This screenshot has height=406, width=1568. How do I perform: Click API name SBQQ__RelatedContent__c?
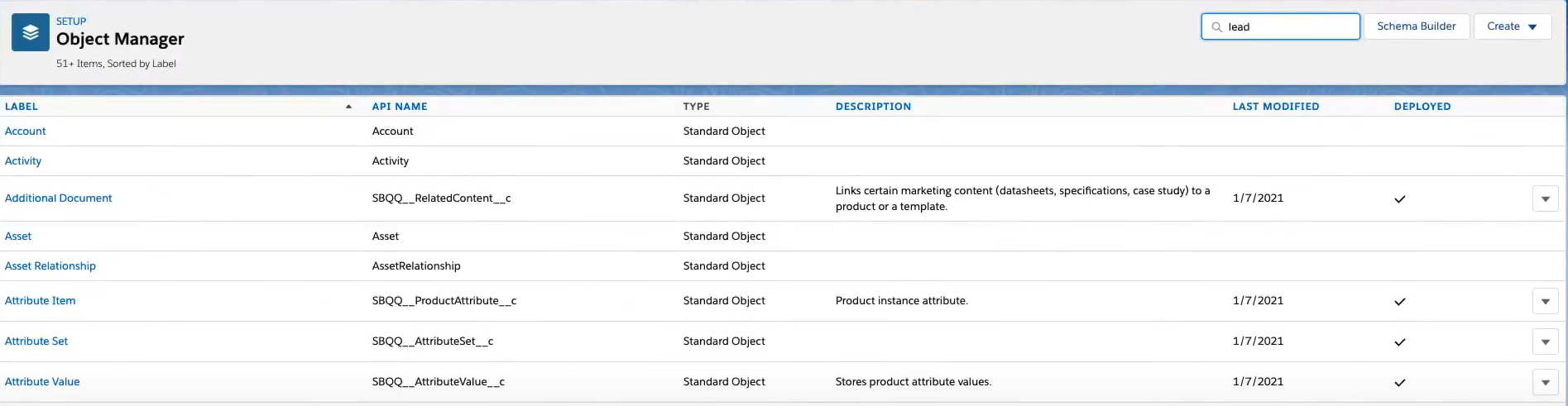[x=442, y=198]
